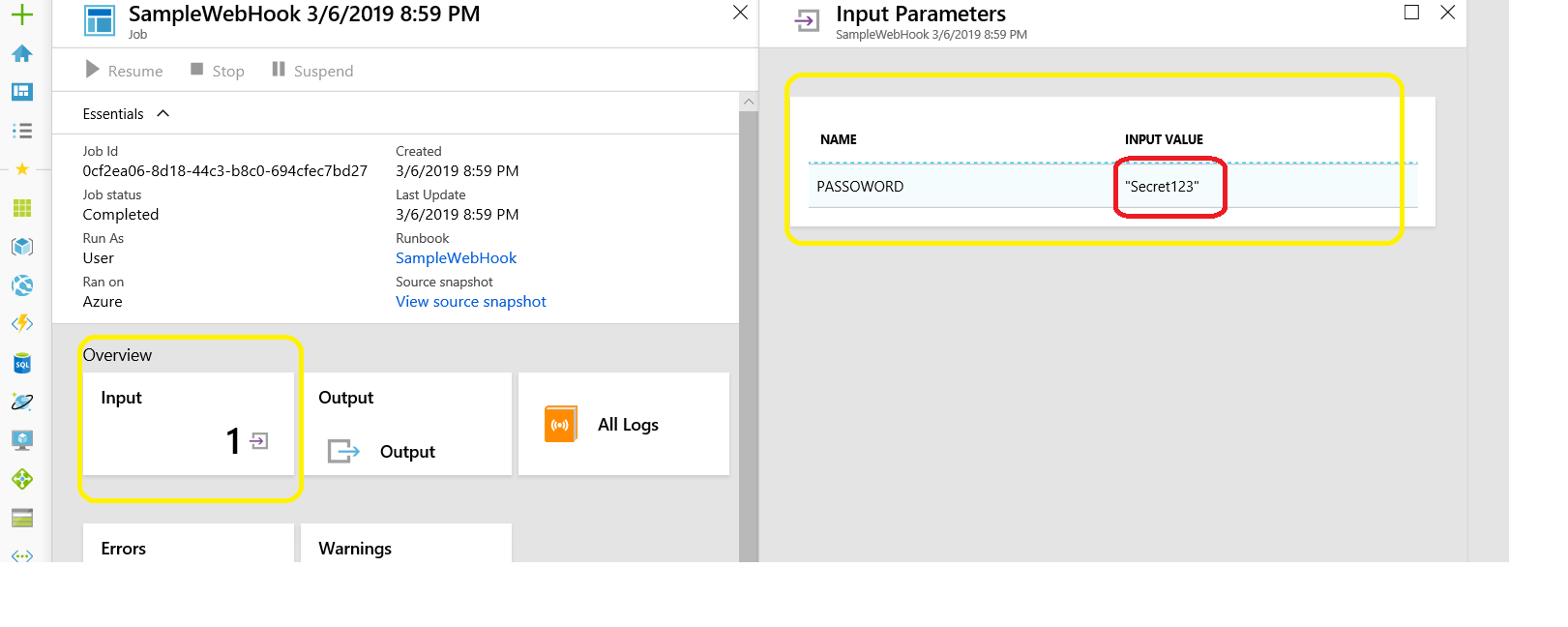Click the green plus Create a resource icon
Screen dimensions: 1568x627
point(21,15)
